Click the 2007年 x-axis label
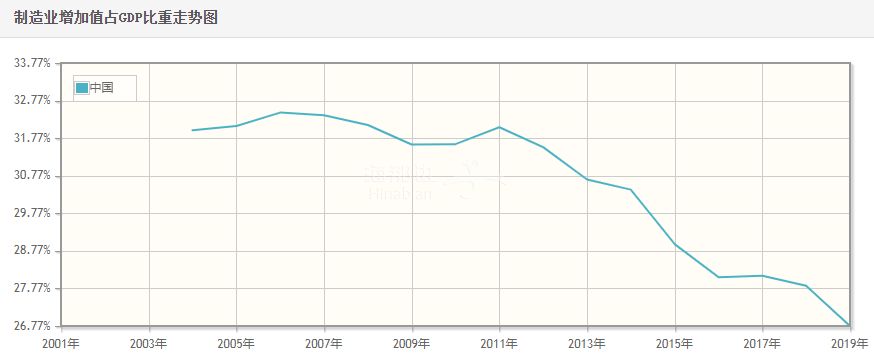 (x=324, y=344)
